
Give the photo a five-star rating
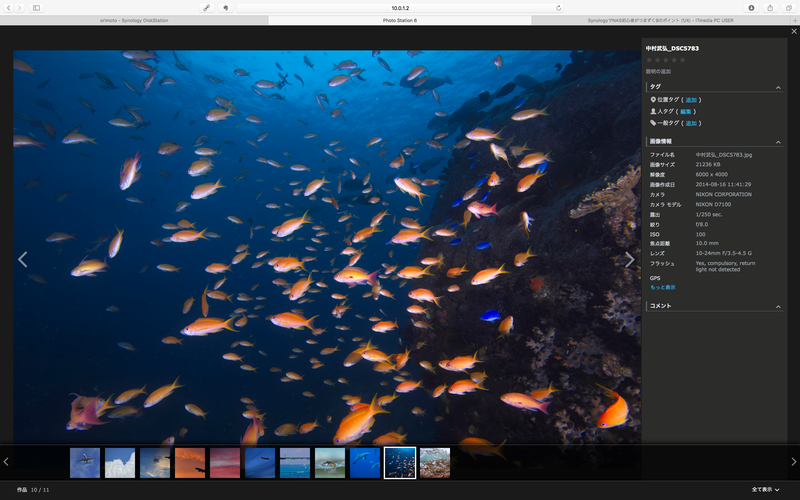[683, 60]
